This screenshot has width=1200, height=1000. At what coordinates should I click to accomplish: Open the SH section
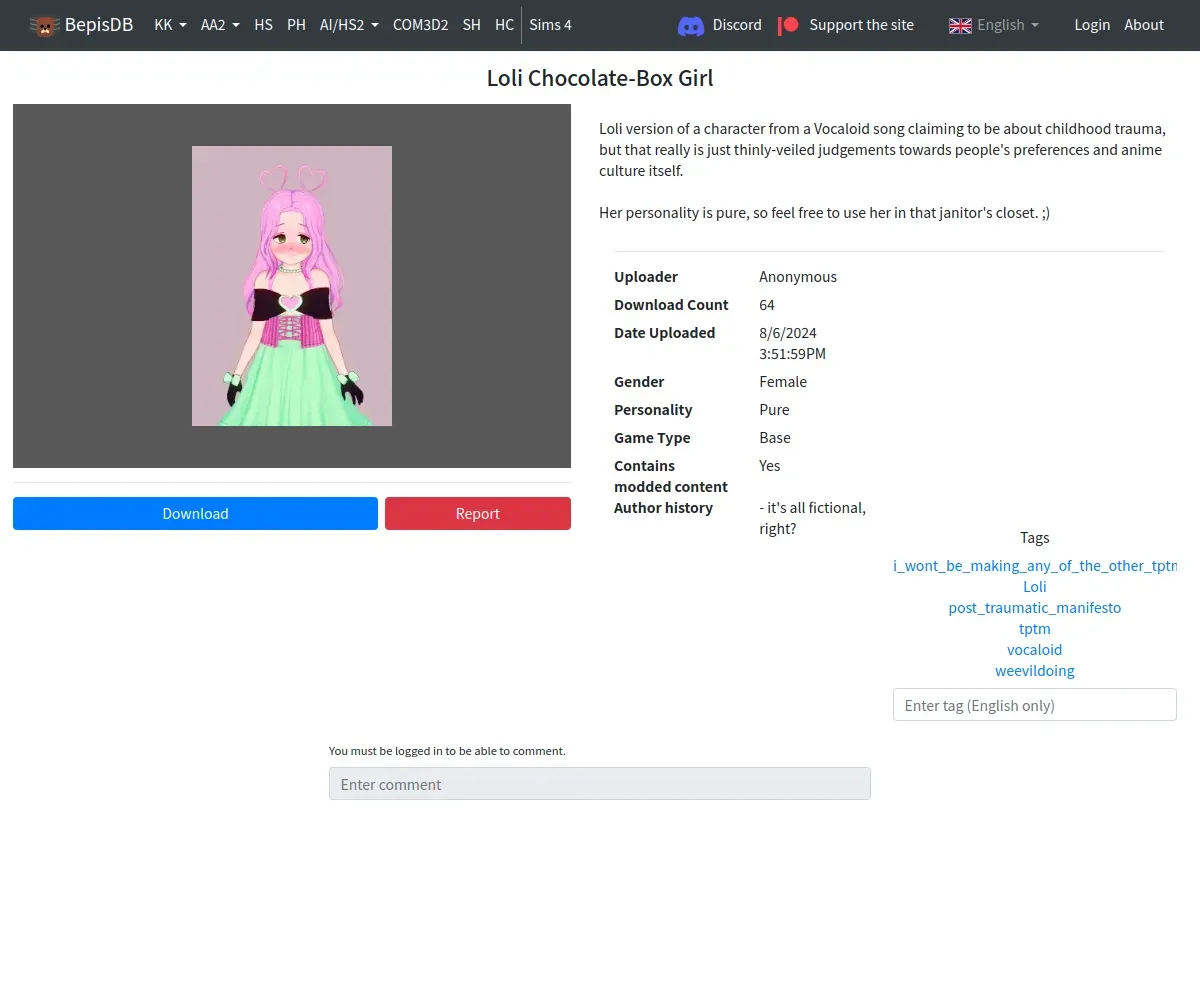coord(472,25)
